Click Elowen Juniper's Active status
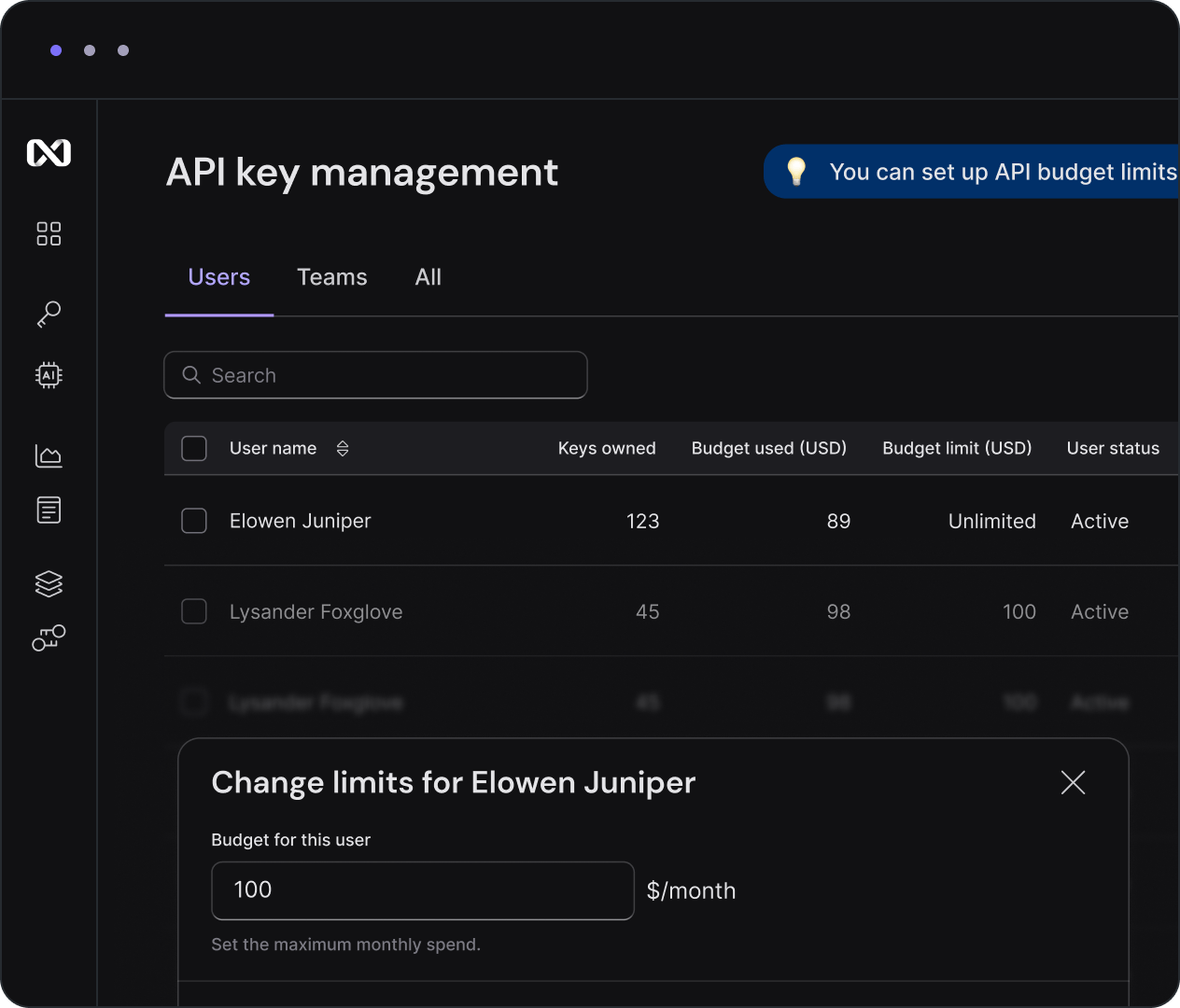 pyautogui.click(x=1100, y=521)
